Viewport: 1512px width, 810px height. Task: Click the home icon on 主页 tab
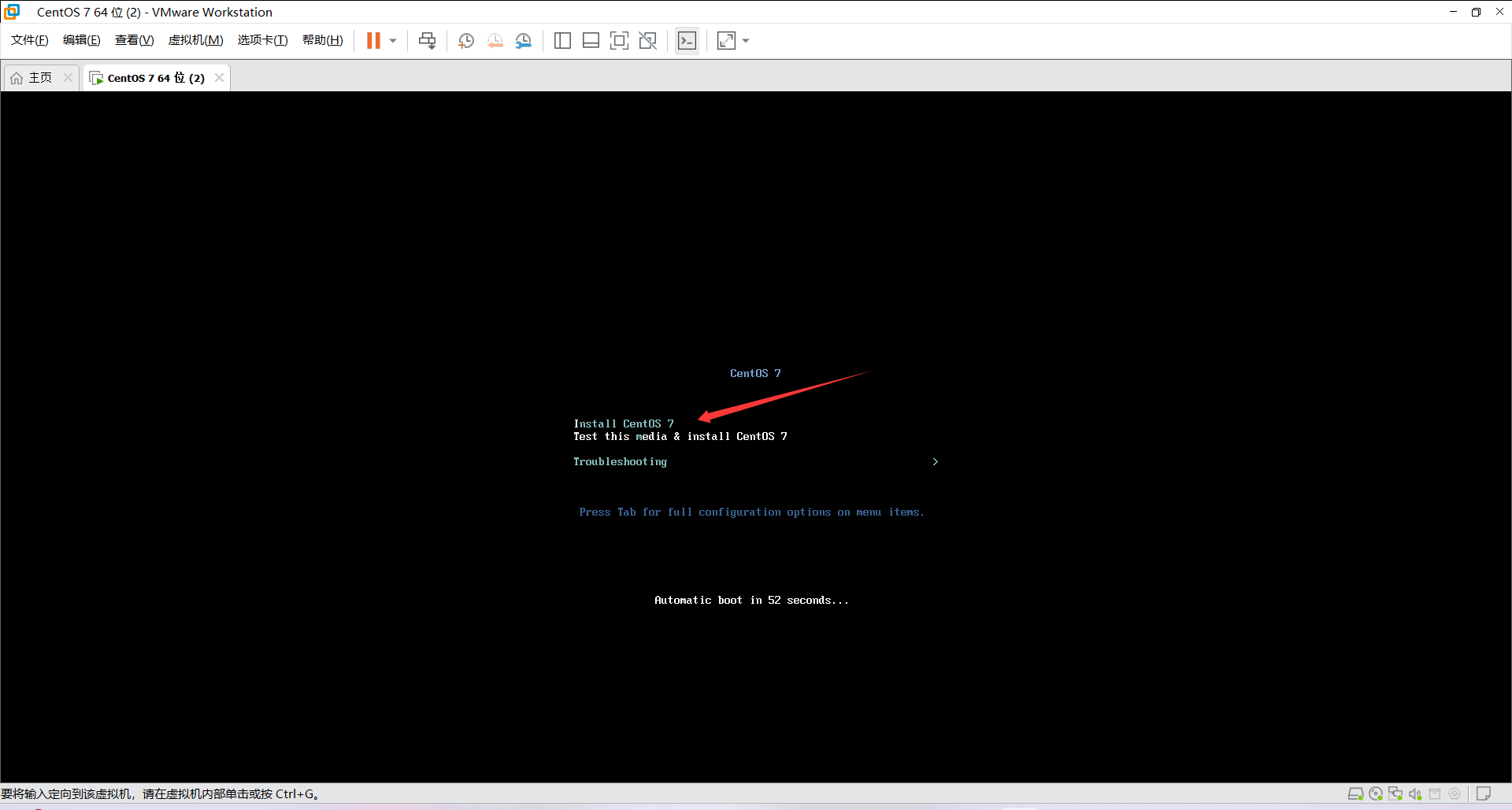click(x=17, y=78)
